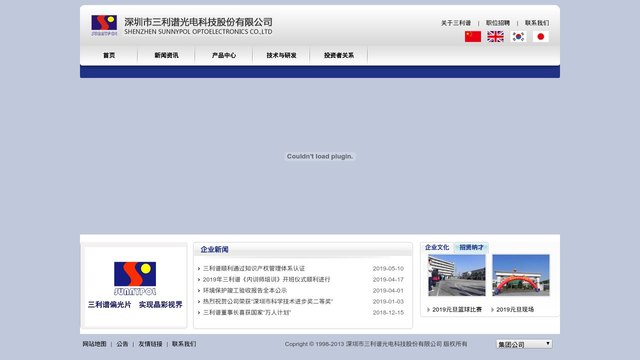Switch language via the China flag

(473, 37)
